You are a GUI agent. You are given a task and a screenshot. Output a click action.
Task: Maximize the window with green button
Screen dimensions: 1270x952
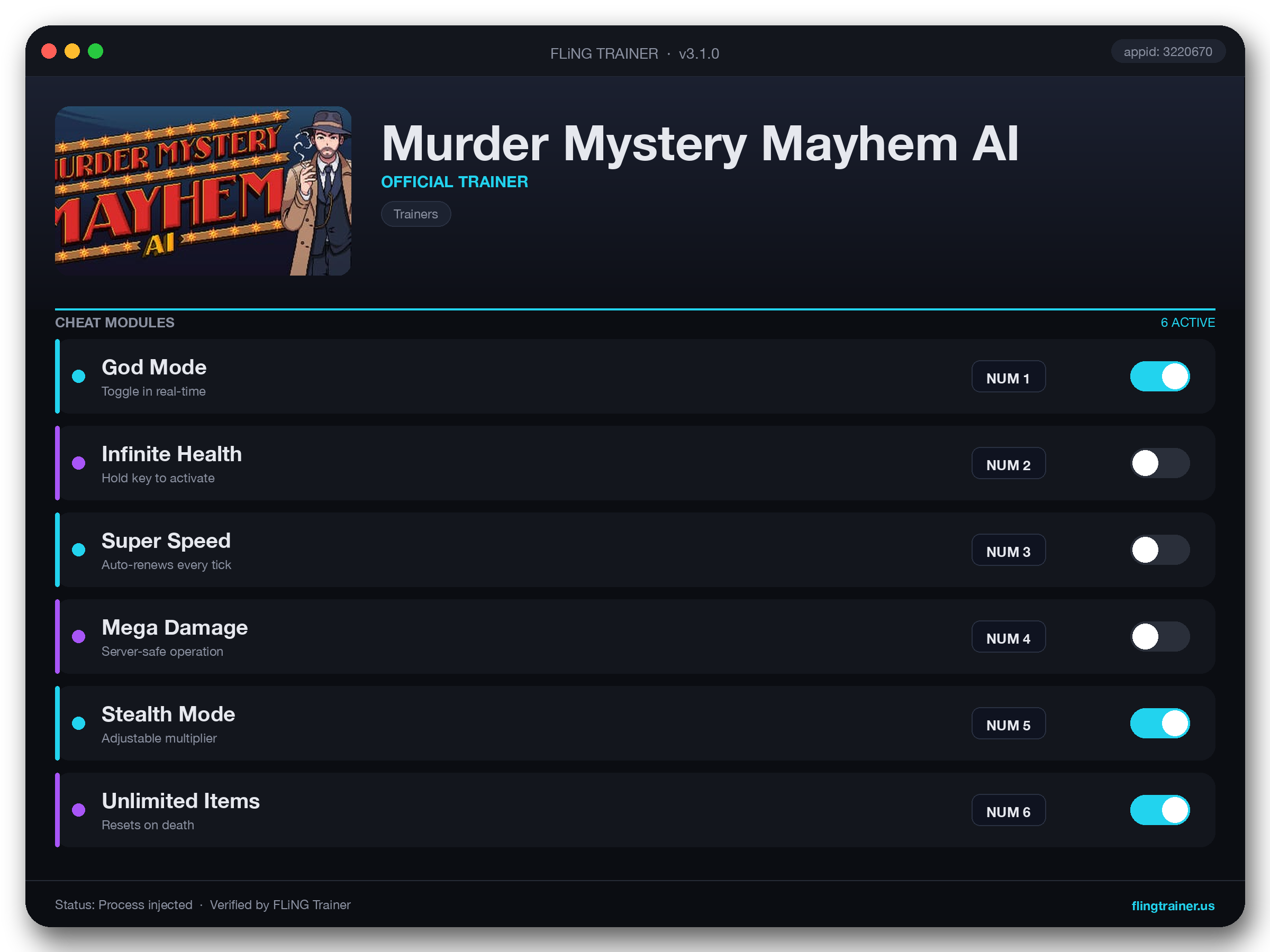tap(95, 51)
